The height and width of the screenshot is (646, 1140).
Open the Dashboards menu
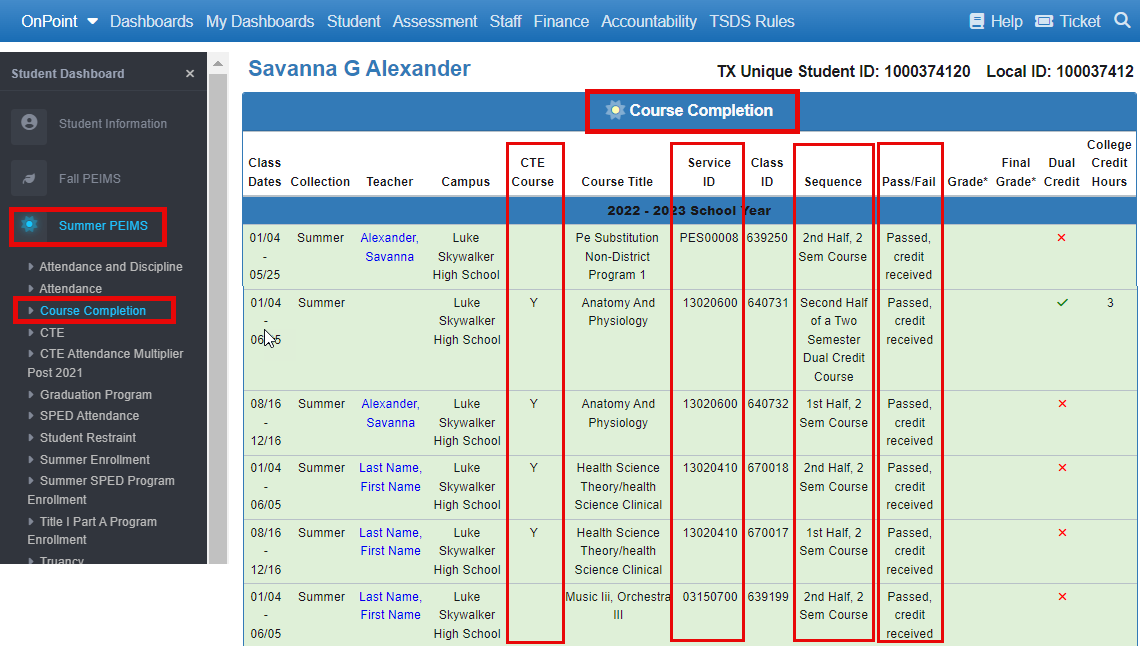click(151, 20)
